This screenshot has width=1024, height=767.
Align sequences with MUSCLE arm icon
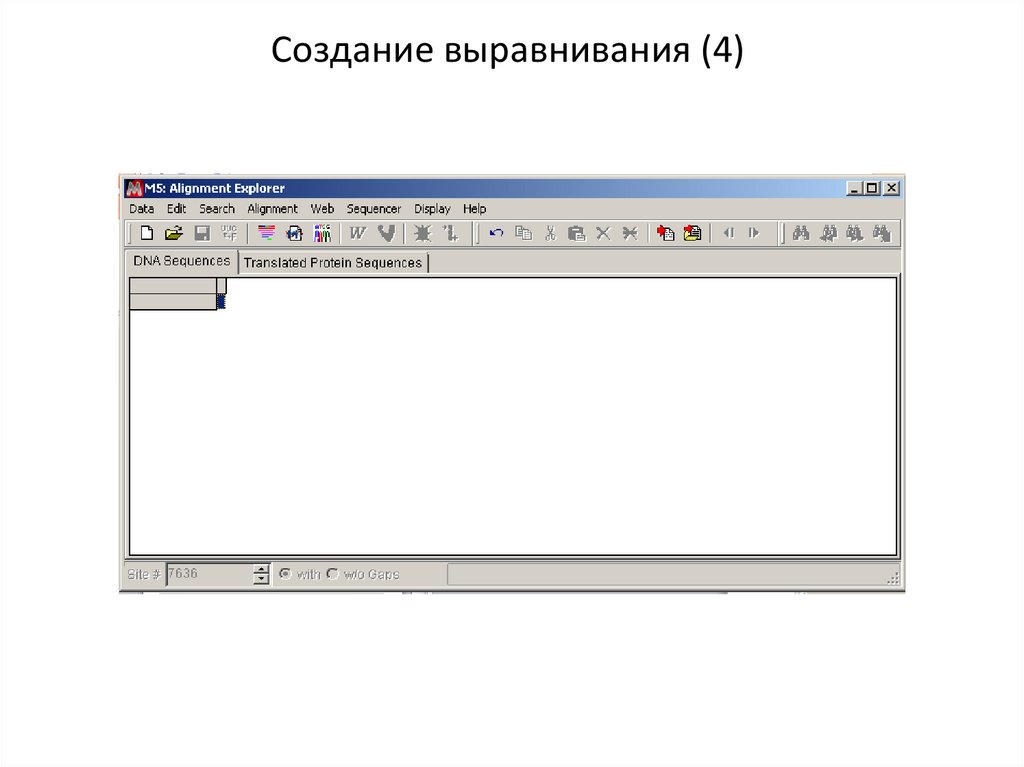(387, 233)
